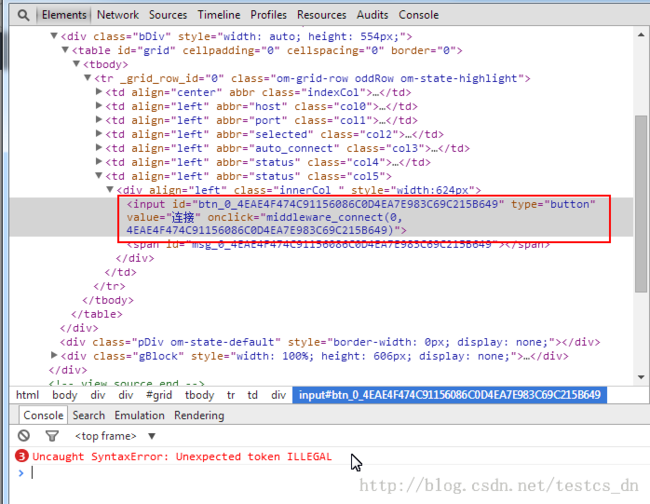This screenshot has width=650, height=504.
Task: Click the Uncaught SyntaxError message
Action: (182, 456)
